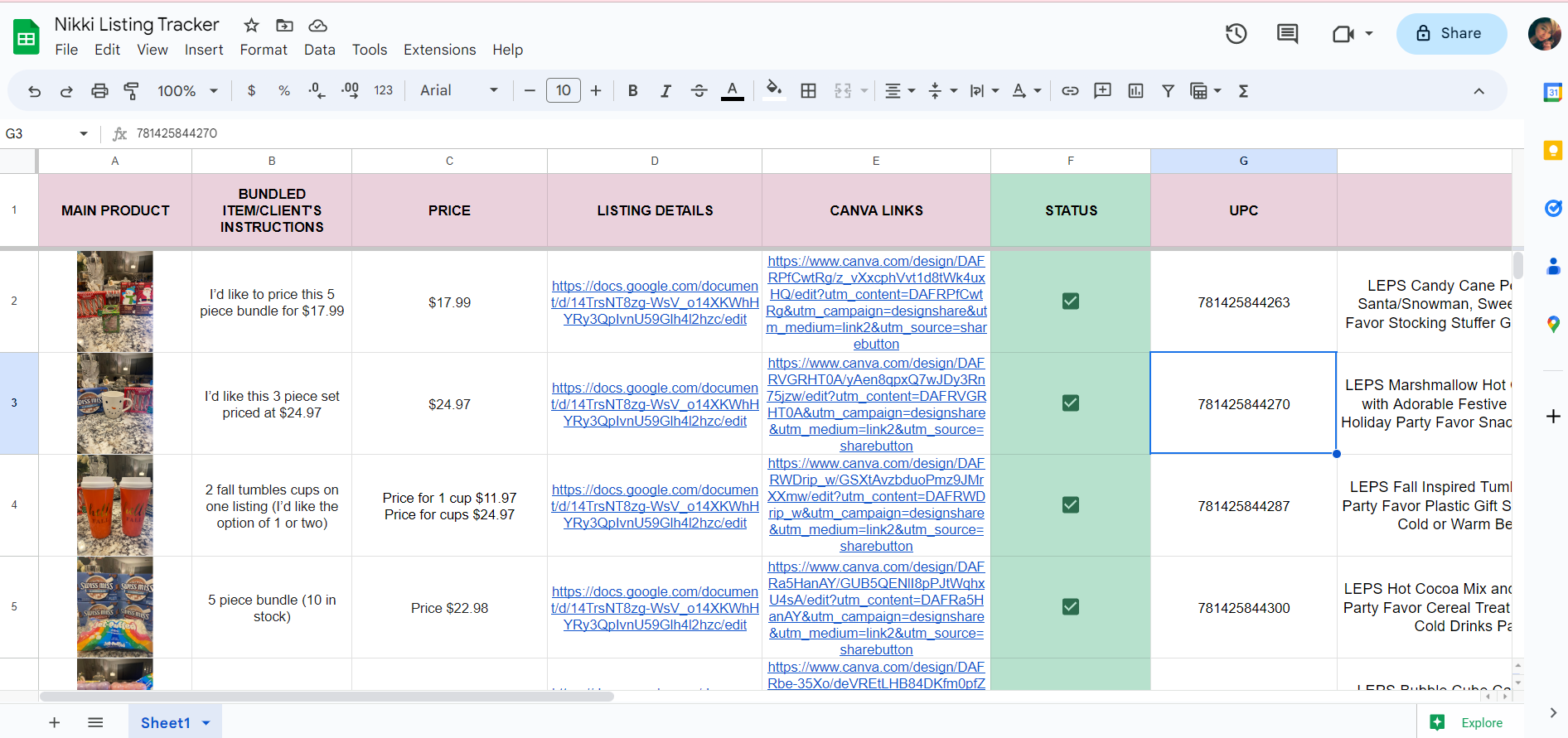Open the zoom level dropdown
Image resolution: width=1568 pixels, height=738 pixels.
click(187, 91)
